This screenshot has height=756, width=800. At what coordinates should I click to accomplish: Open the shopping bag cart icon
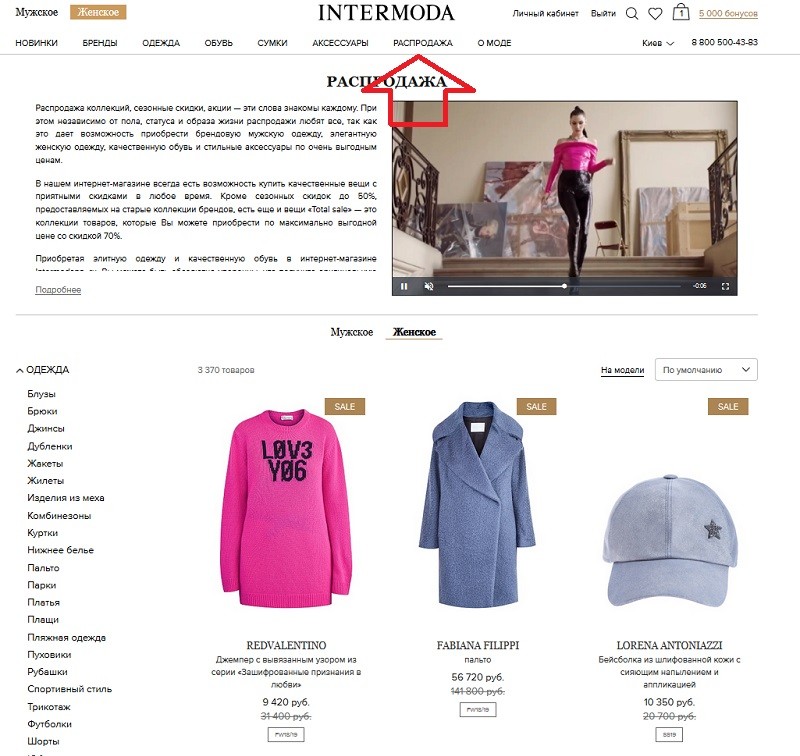681,12
